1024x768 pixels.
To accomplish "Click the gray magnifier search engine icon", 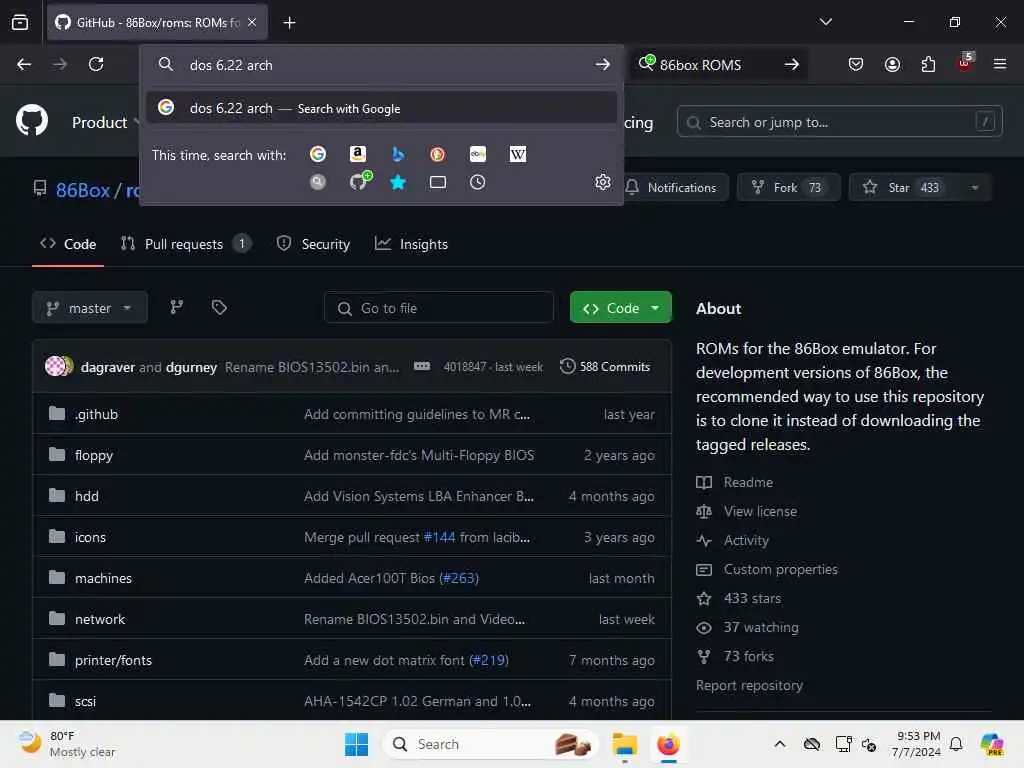I will pyautogui.click(x=318, y=182).
